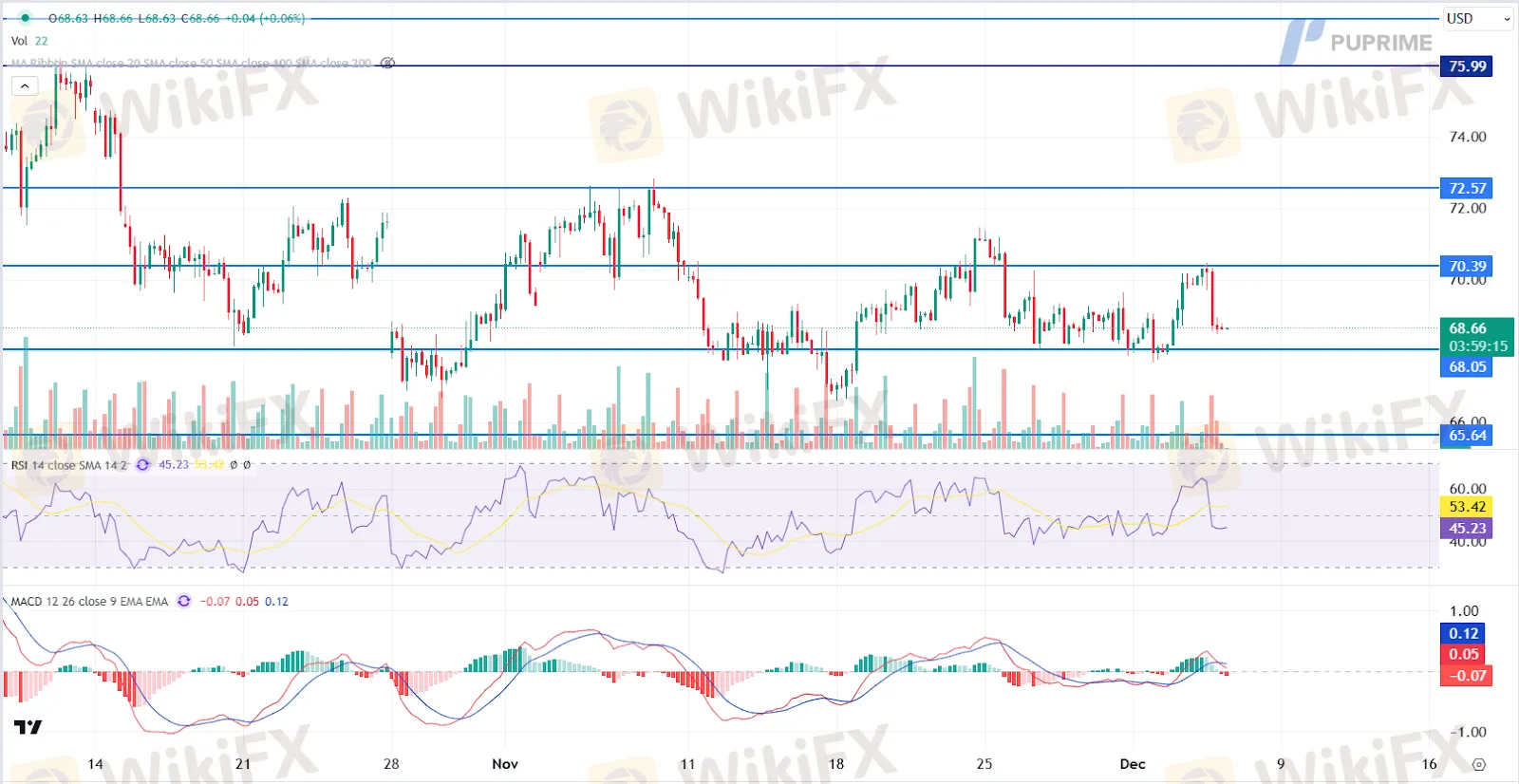Screen dimensions: 1519x784
Task: Click the 60.00 RSI scale value
Action: click(1468, 489)
